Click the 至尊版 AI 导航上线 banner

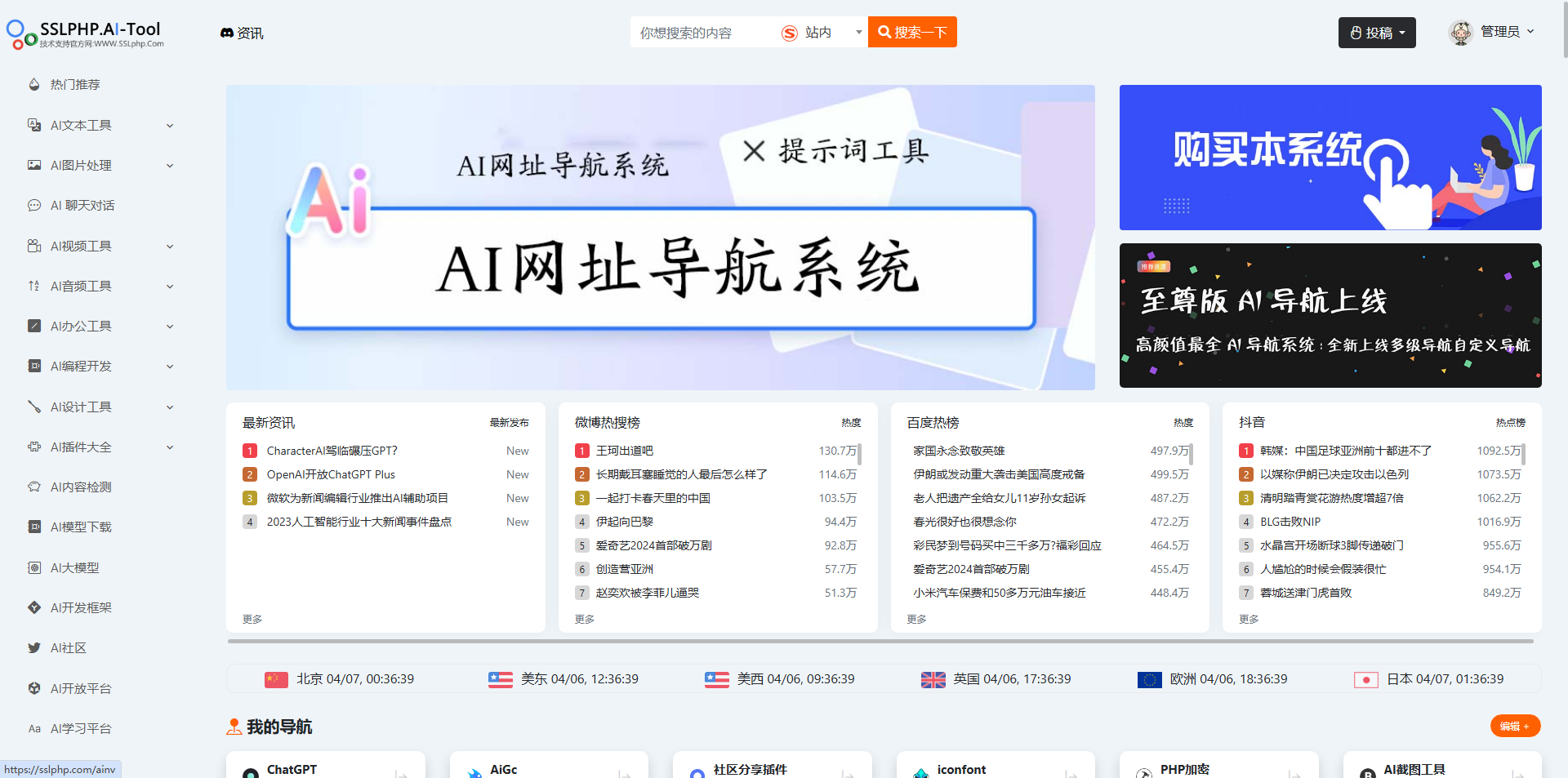(x=1330, y=315)
